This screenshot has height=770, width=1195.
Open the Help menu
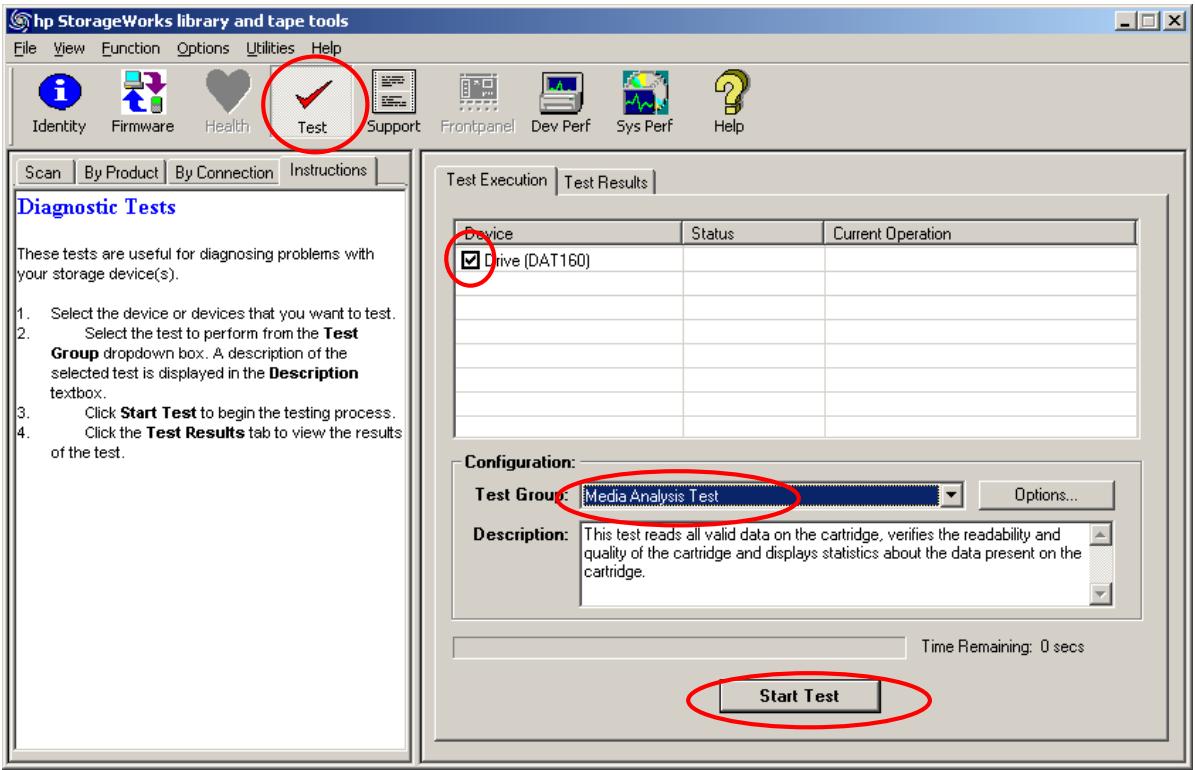tap(326, 48)
